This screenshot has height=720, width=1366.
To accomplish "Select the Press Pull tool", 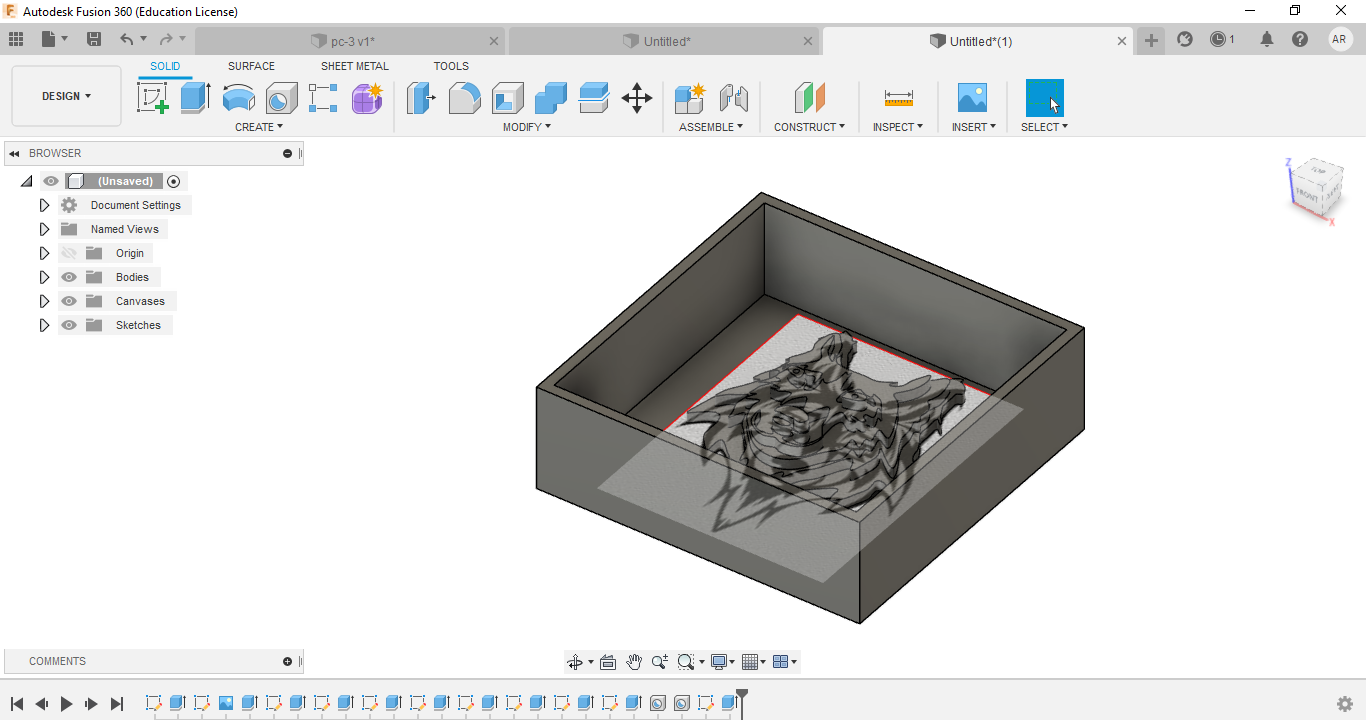I will [421, 98].
